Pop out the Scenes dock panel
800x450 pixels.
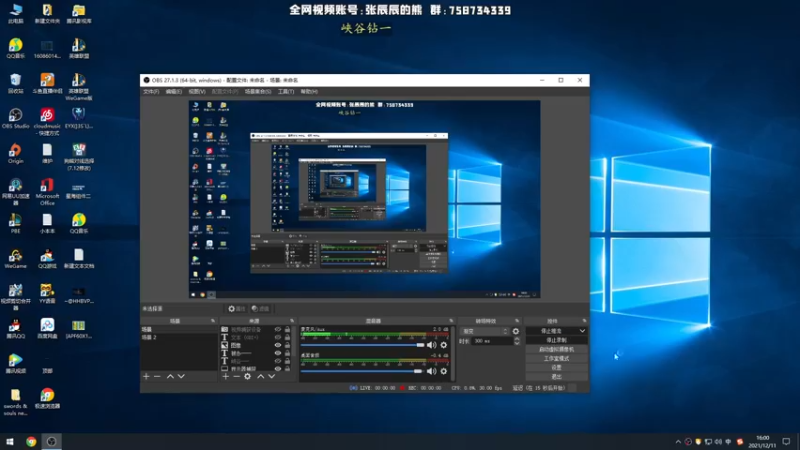(x=213, y=321)
